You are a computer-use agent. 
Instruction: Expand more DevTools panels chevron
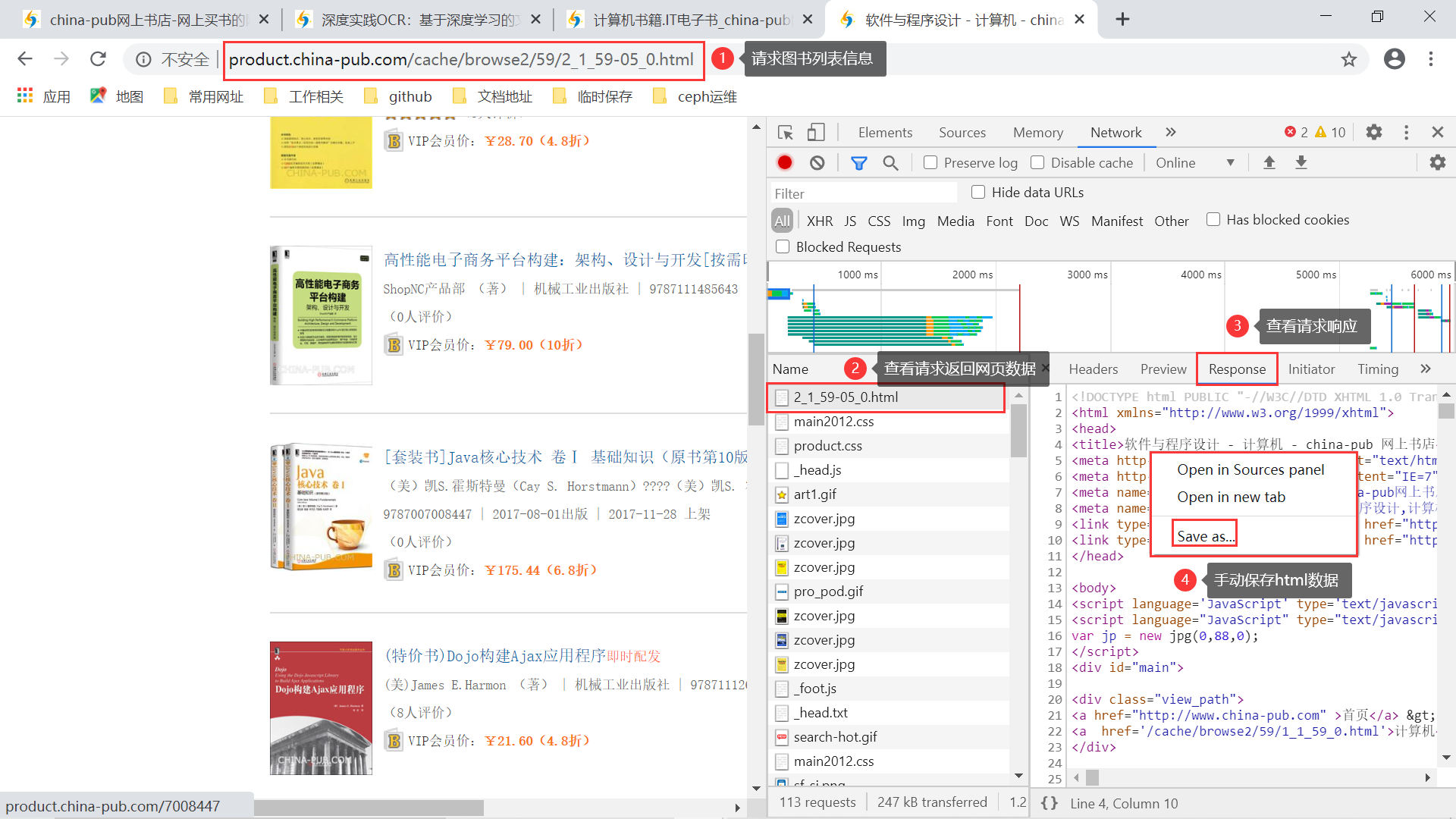[1171, 132]
